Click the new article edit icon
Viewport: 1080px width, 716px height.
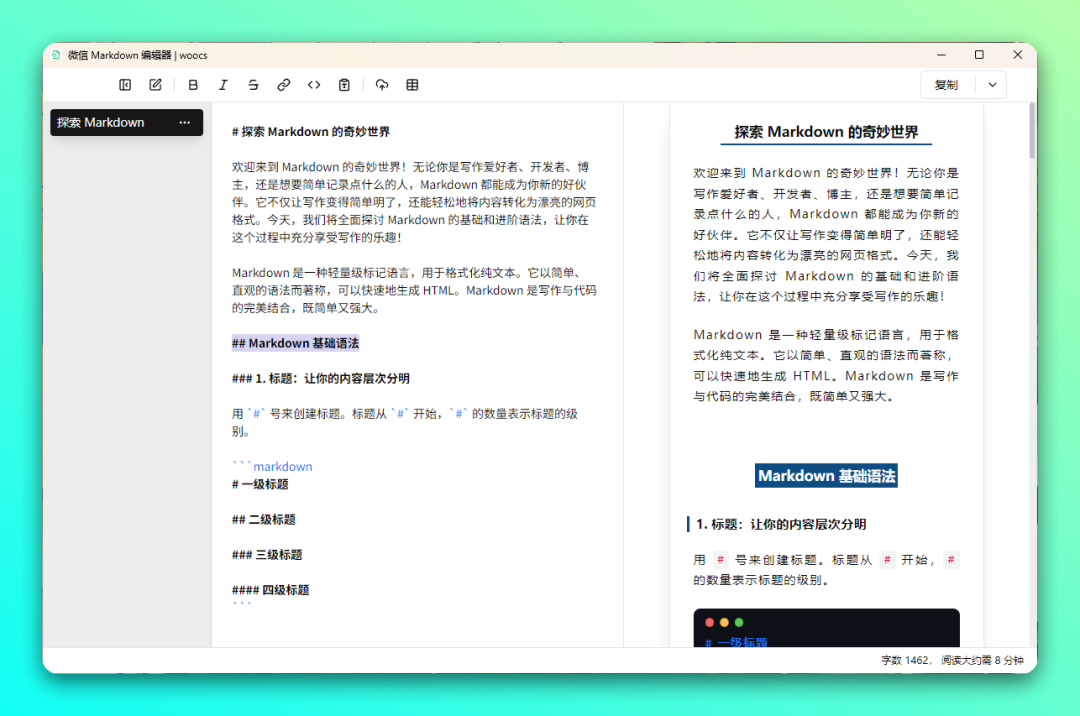(x=156, y=85)
